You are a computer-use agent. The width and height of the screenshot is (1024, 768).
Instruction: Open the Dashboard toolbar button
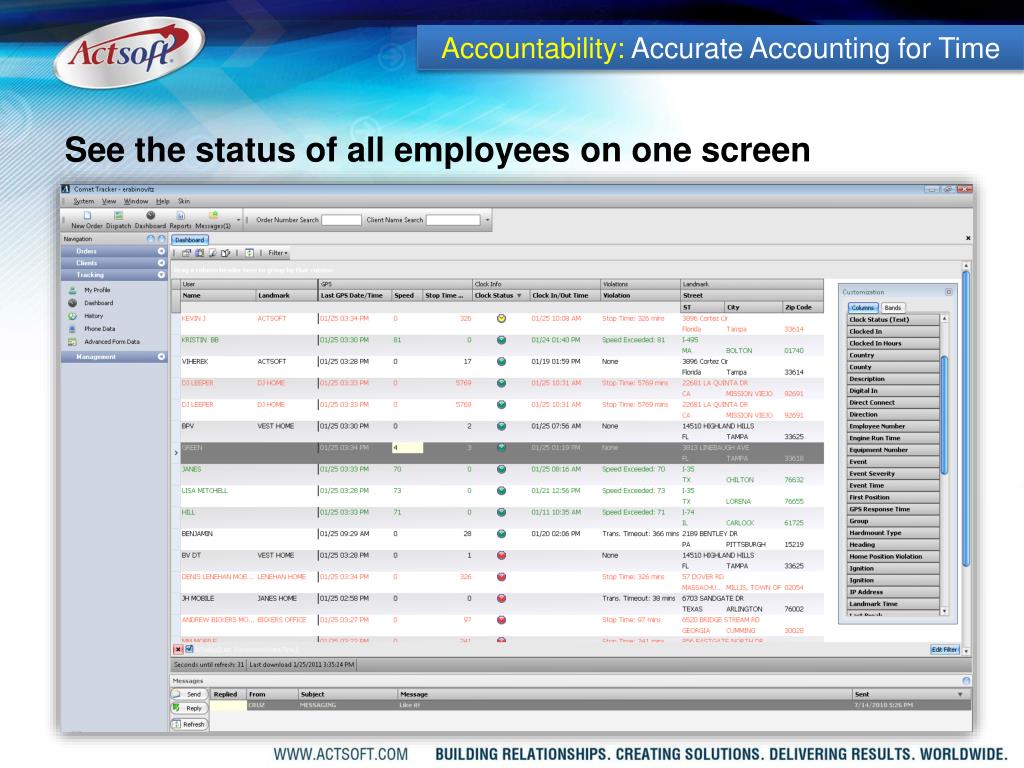[x=150, y=220]
